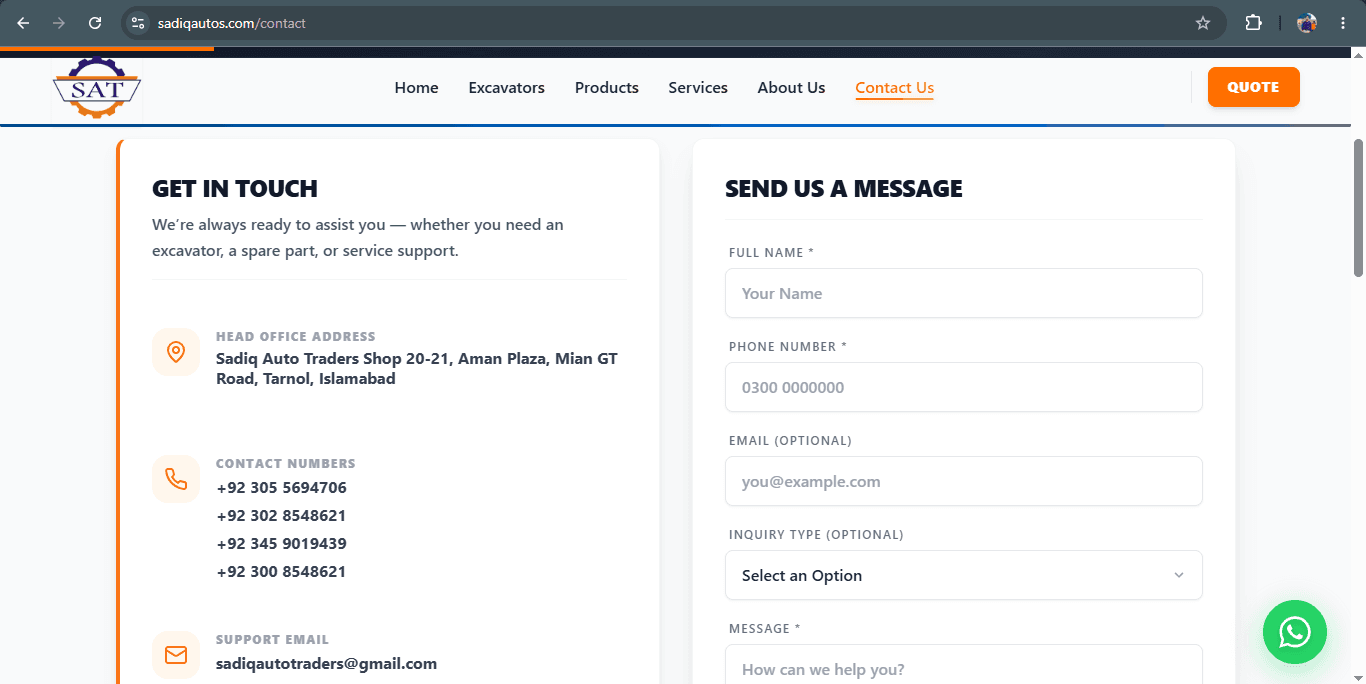Screen dimensions: 1366x684
Task: Reload the page with the refresh icon
Action: 95,23
